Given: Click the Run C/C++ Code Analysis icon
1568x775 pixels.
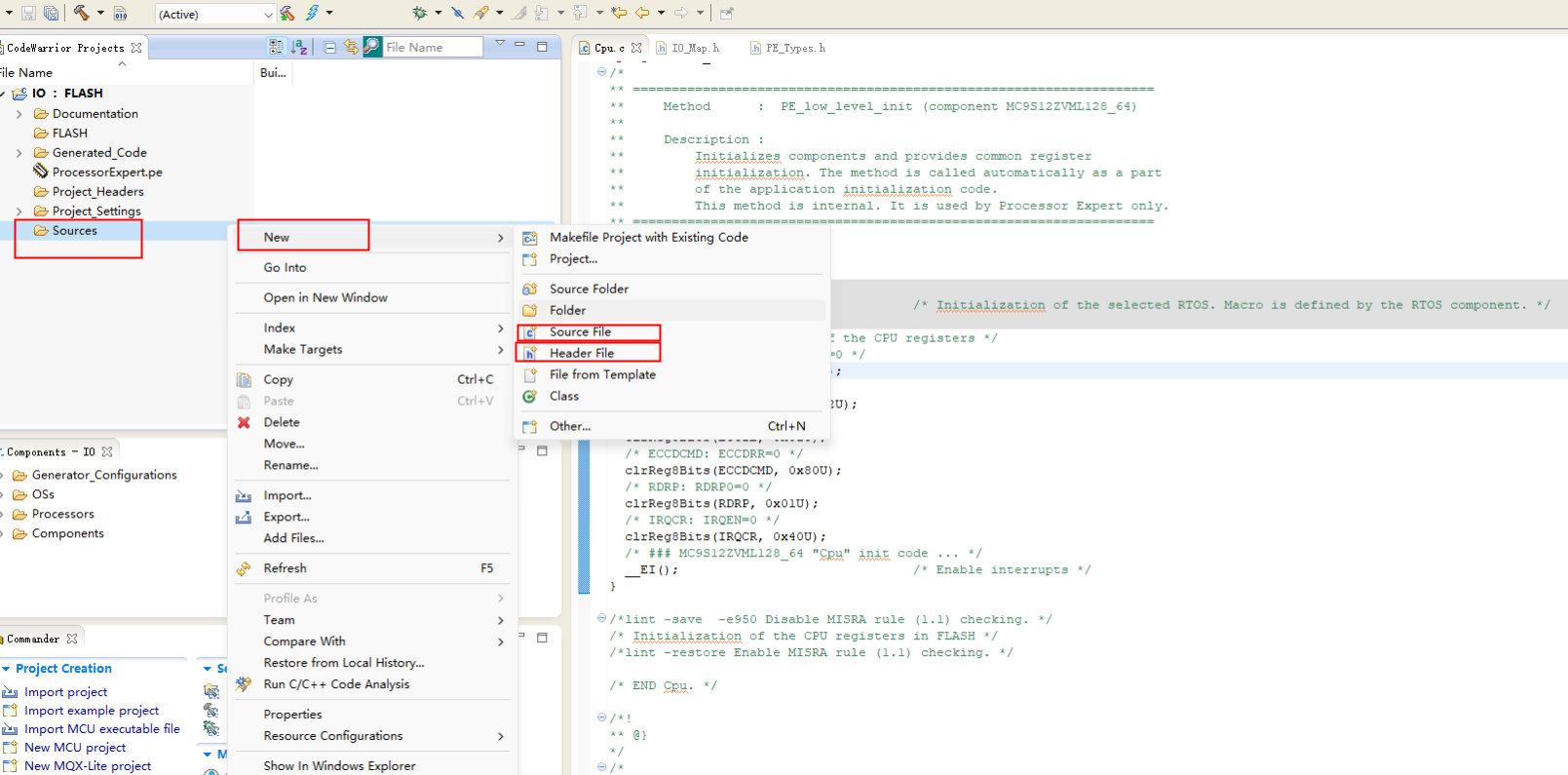Looking at the screenshot, I should [244, 684].
